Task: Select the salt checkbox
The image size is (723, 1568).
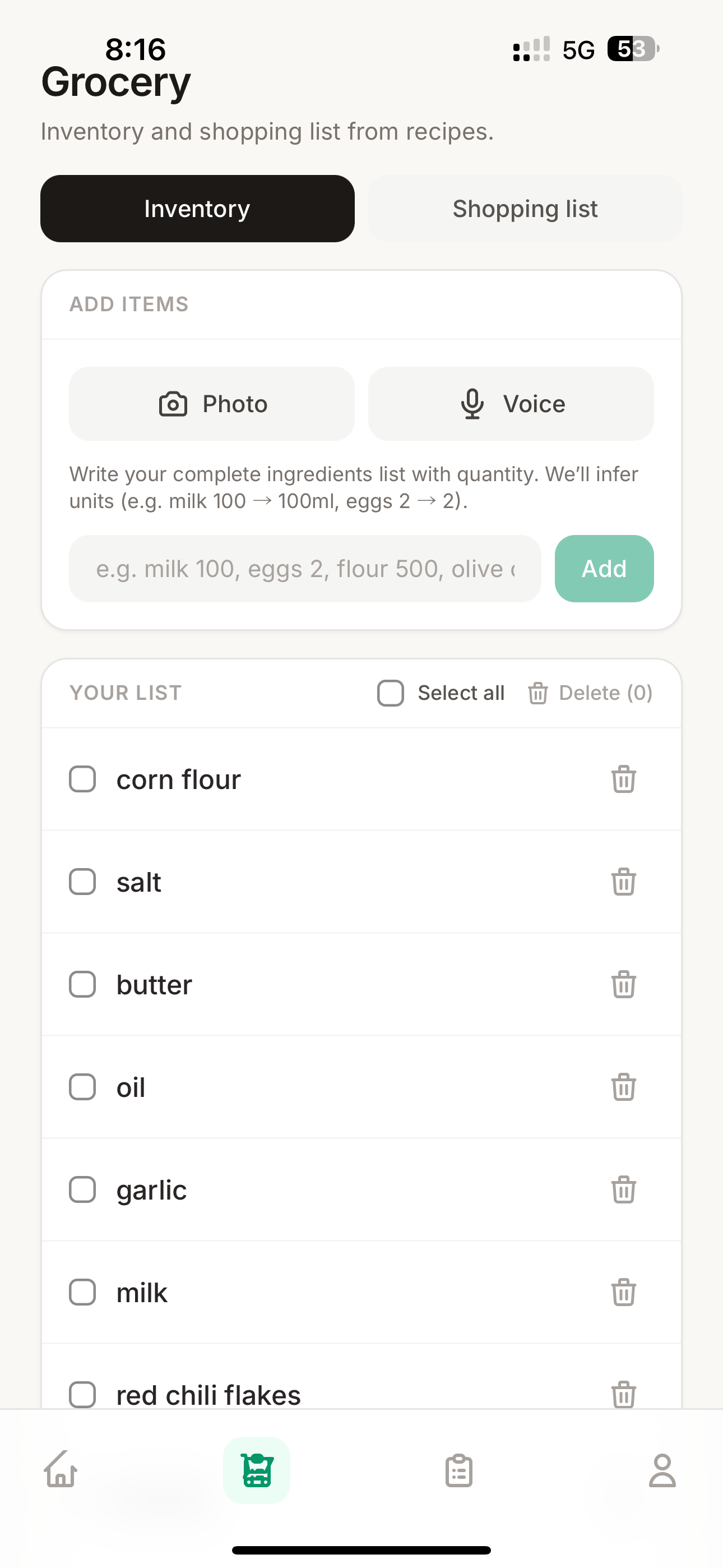Action: pyautogui.click(x=83, y=882)
